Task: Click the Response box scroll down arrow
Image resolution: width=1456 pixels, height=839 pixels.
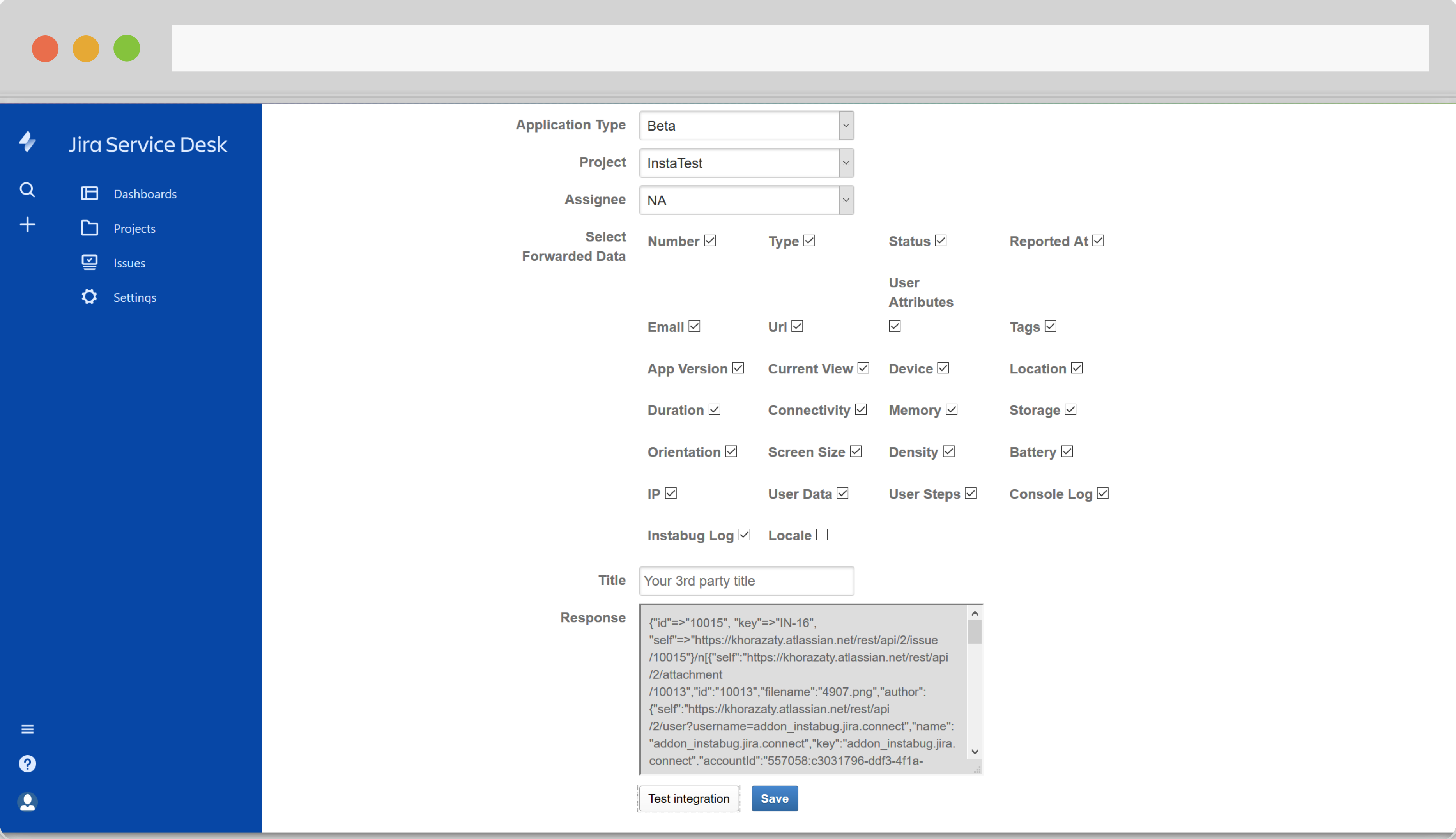Action: click(x=975, y=752)
